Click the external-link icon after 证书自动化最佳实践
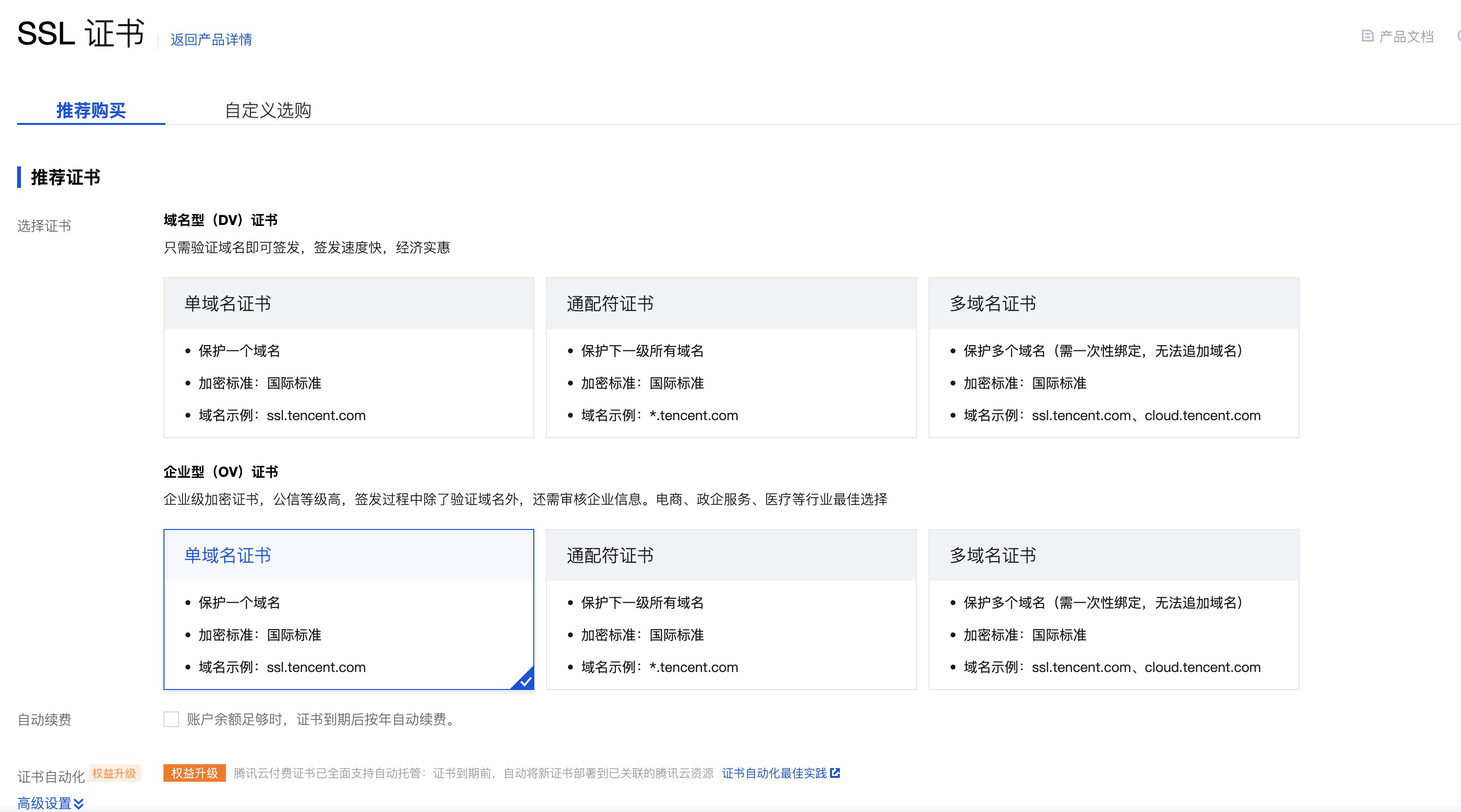This screenshot has width=1461, height=812. 835,773
